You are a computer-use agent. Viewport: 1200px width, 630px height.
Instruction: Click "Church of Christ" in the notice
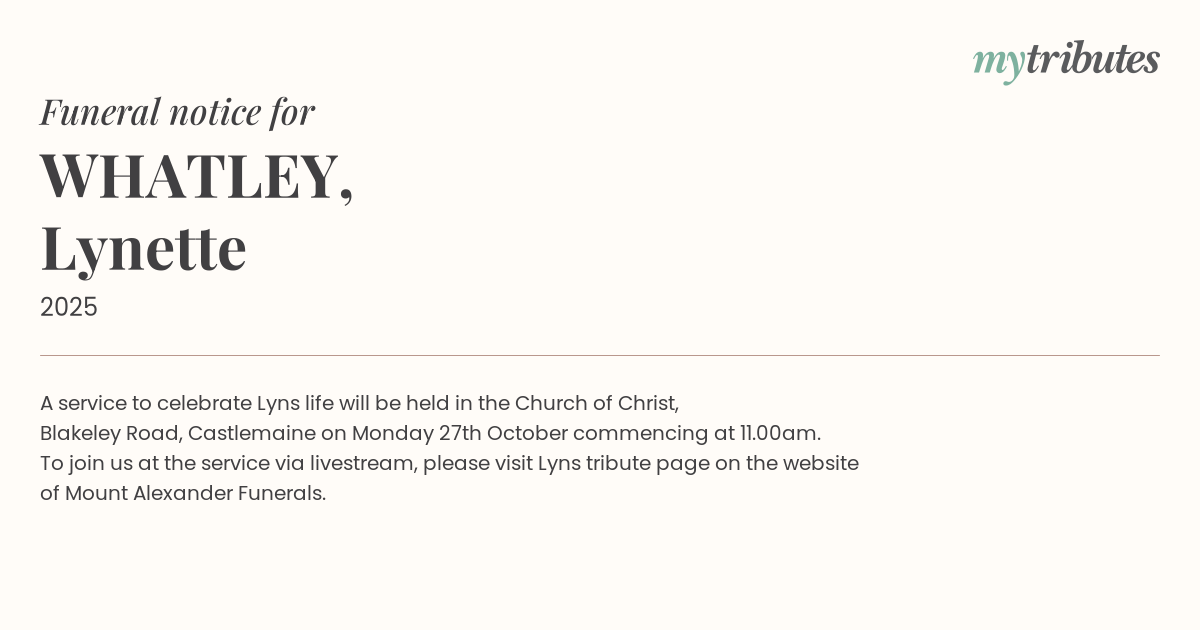coord(596,403)
